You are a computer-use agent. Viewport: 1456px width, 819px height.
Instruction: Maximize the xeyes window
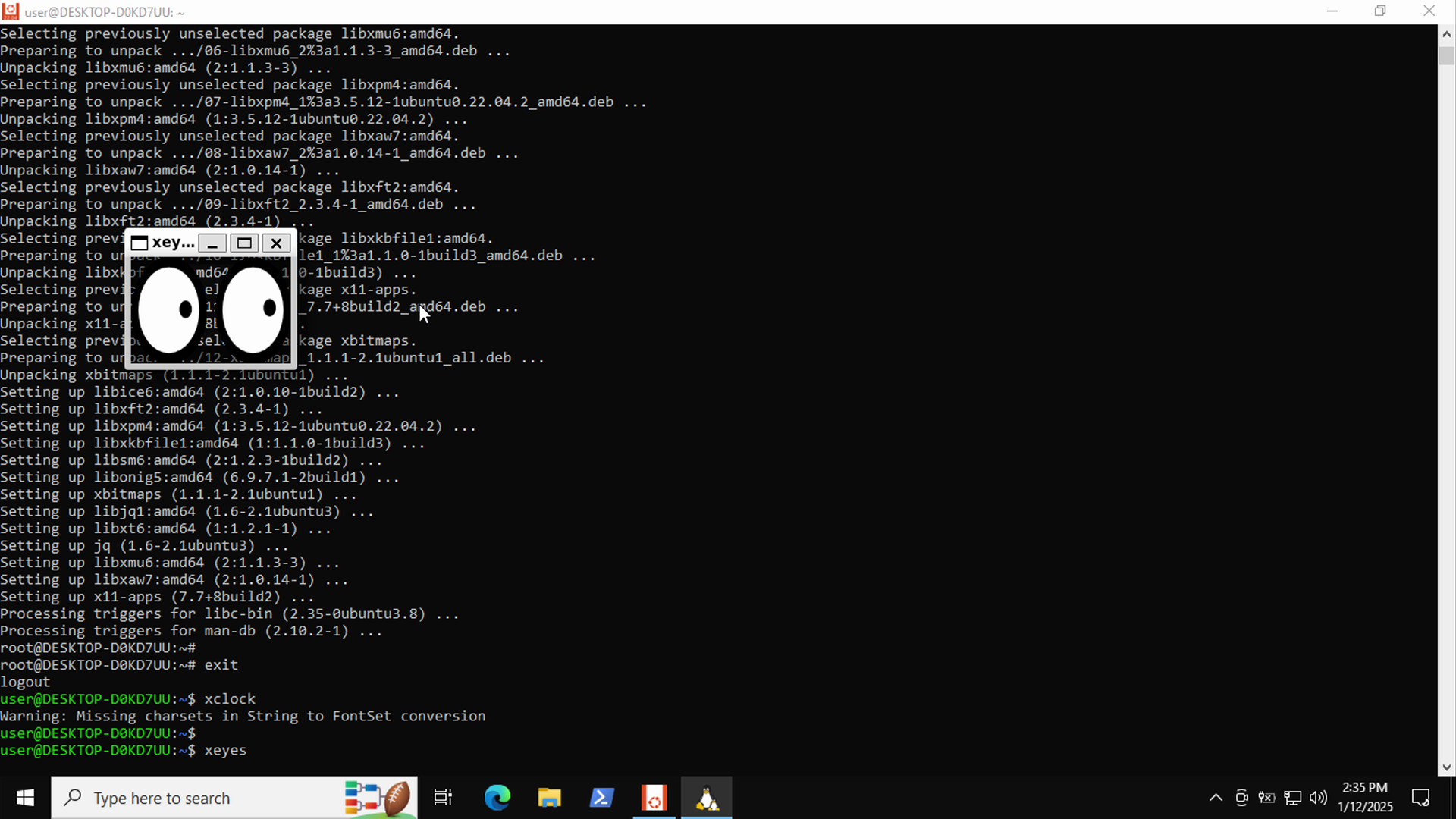tap(244, 243)
